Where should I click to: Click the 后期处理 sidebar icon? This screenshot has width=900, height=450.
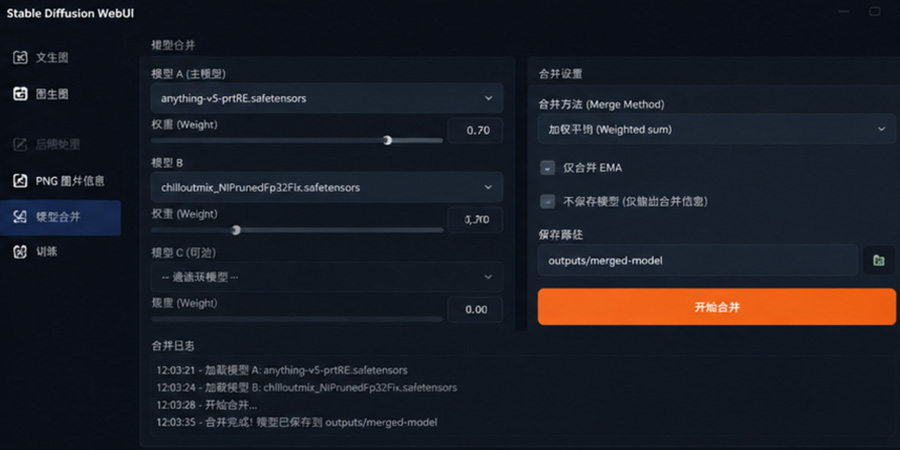(x=21, y=145)
